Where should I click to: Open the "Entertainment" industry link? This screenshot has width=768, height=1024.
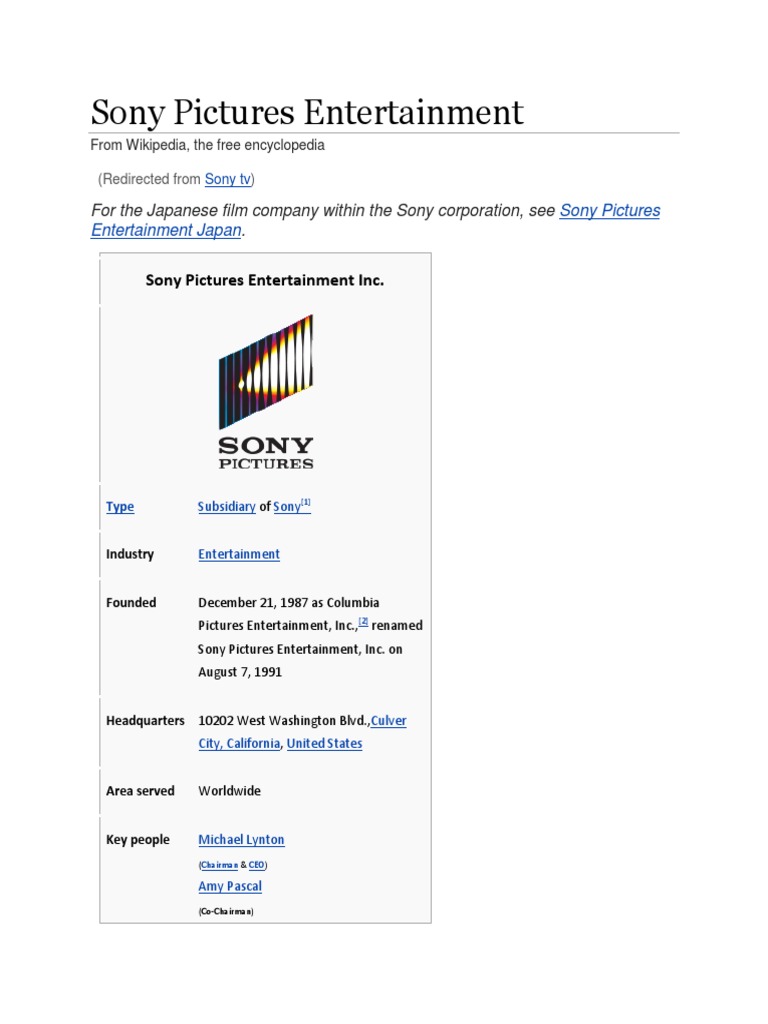(x=239, y=554)
